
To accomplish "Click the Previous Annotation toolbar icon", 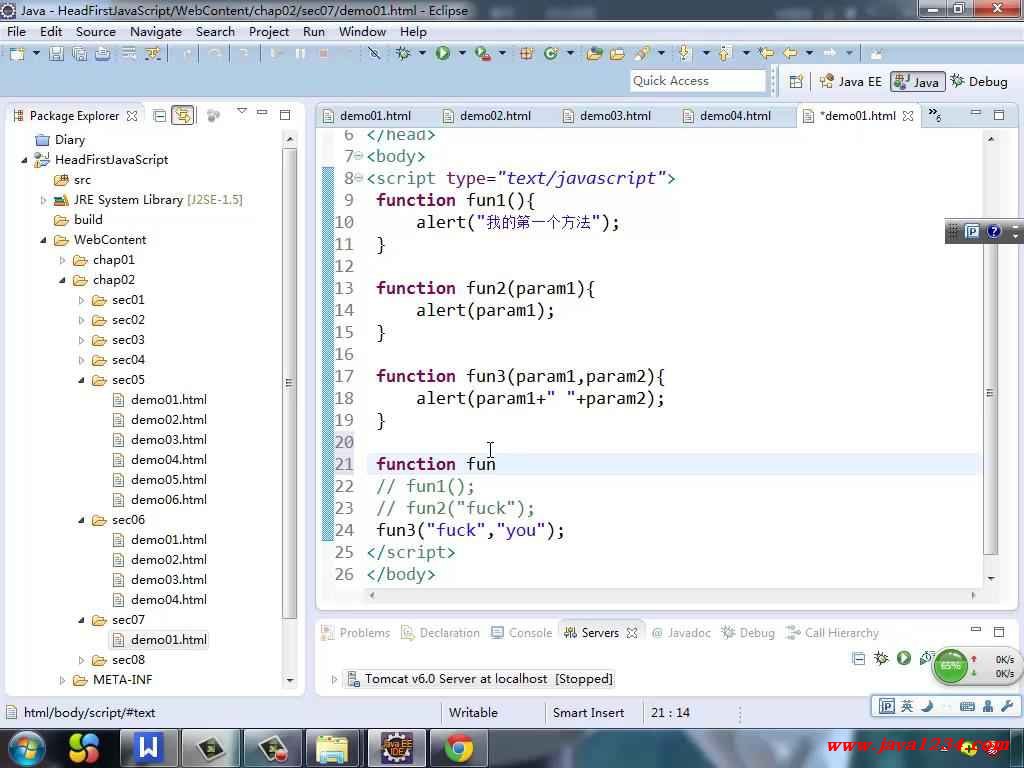I will 724,54.
